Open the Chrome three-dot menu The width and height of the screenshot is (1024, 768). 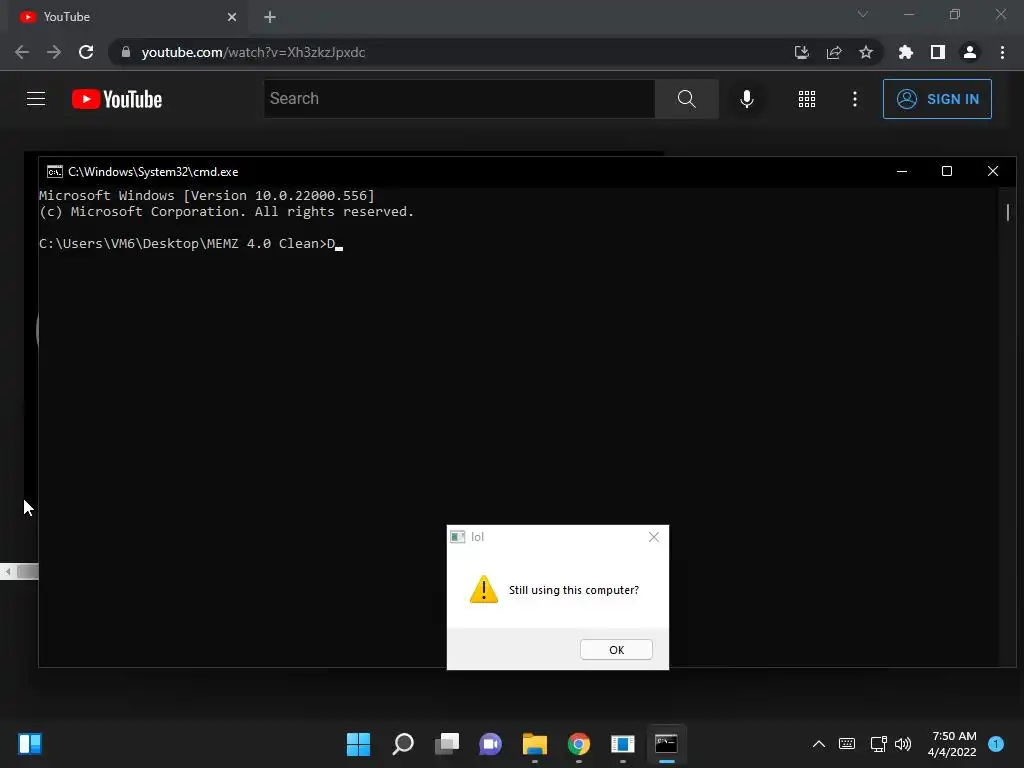tap(1002, 52)
